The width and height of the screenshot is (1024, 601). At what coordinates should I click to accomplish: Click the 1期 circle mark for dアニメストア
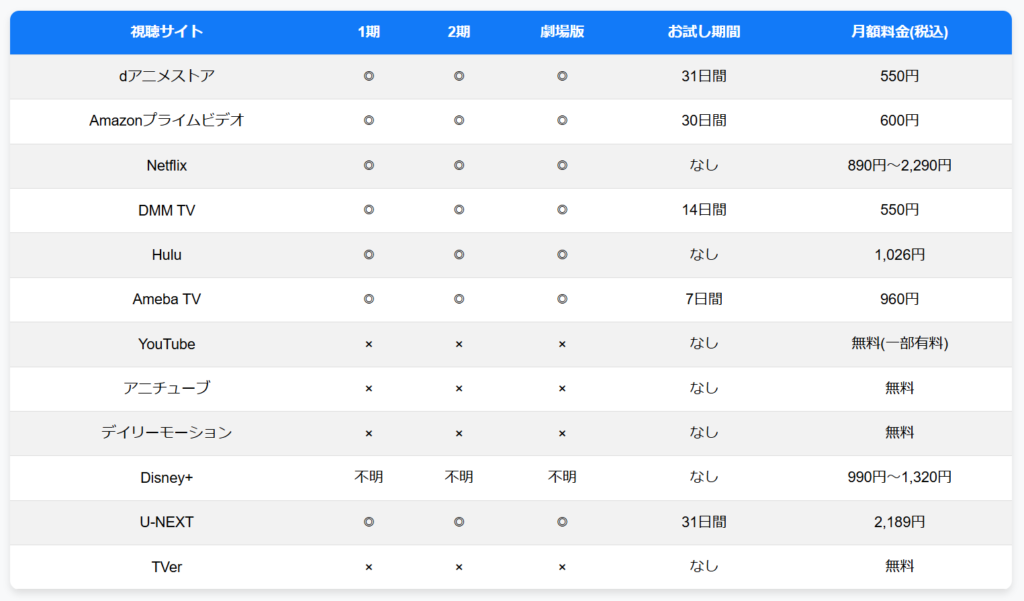368,76
